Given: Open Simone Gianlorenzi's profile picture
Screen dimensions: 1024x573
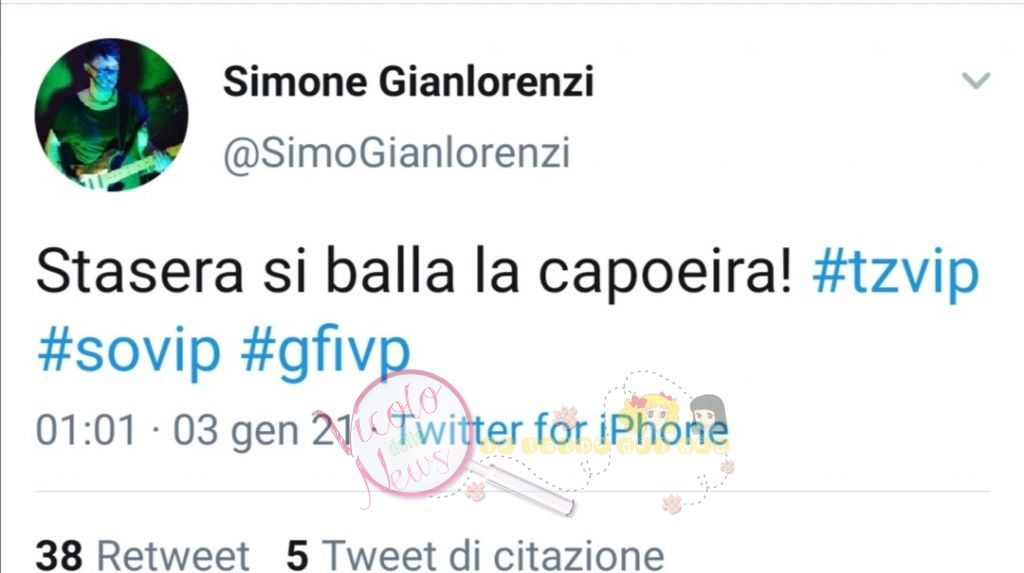Looking at the screenshot, I should coord(111,115).
